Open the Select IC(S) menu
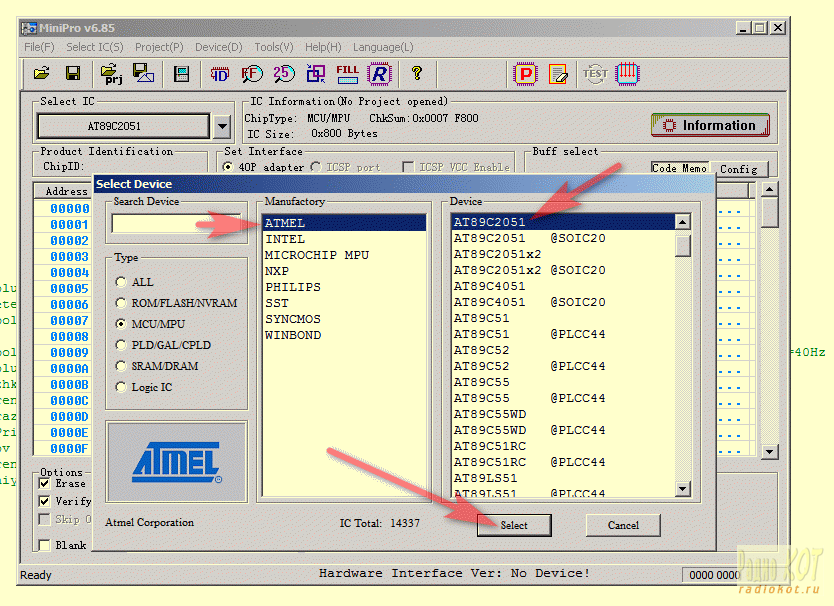The image size is (834, 606). tap(95, 47)
